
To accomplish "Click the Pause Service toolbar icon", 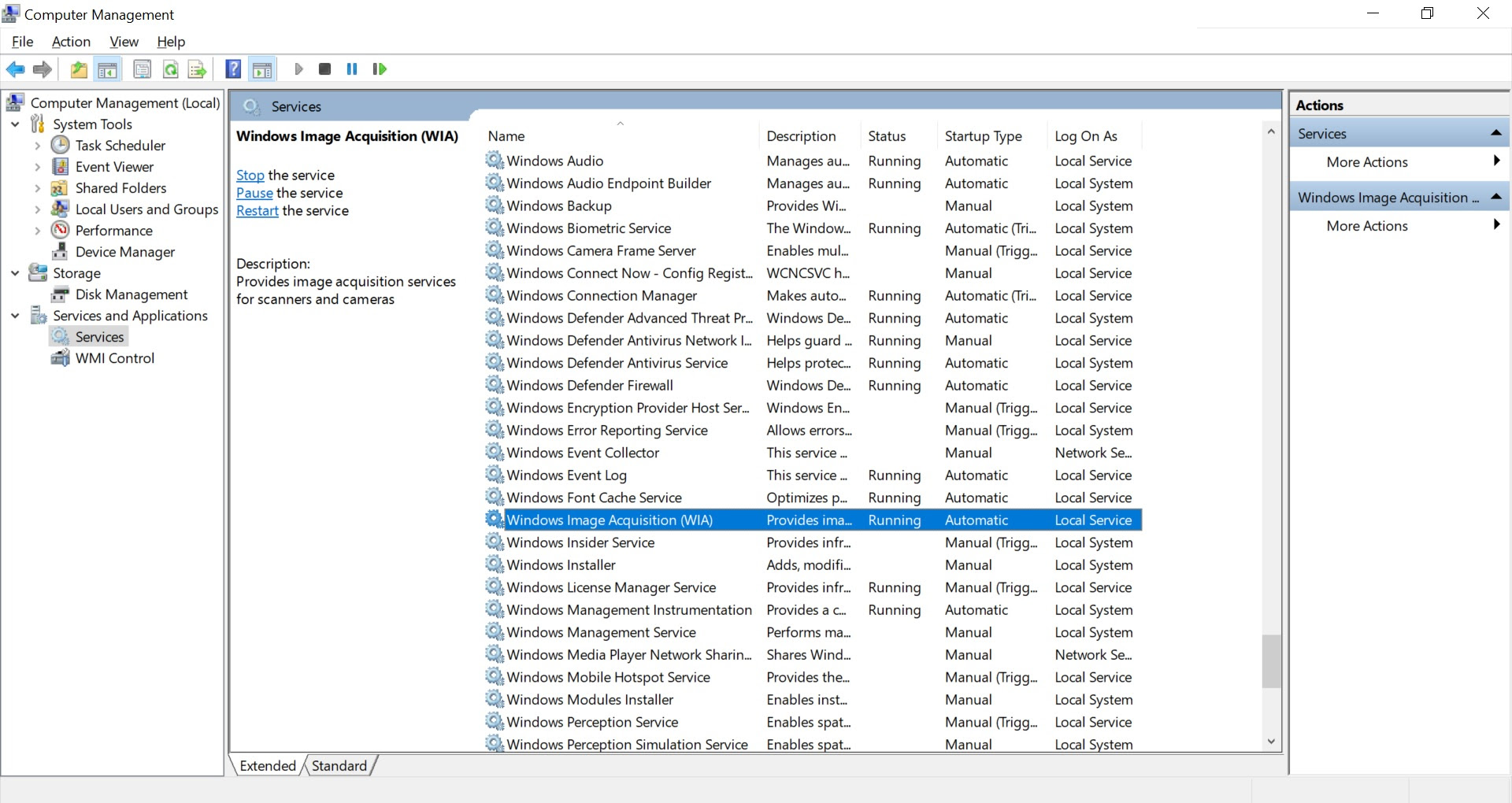I will pos(352,69).
